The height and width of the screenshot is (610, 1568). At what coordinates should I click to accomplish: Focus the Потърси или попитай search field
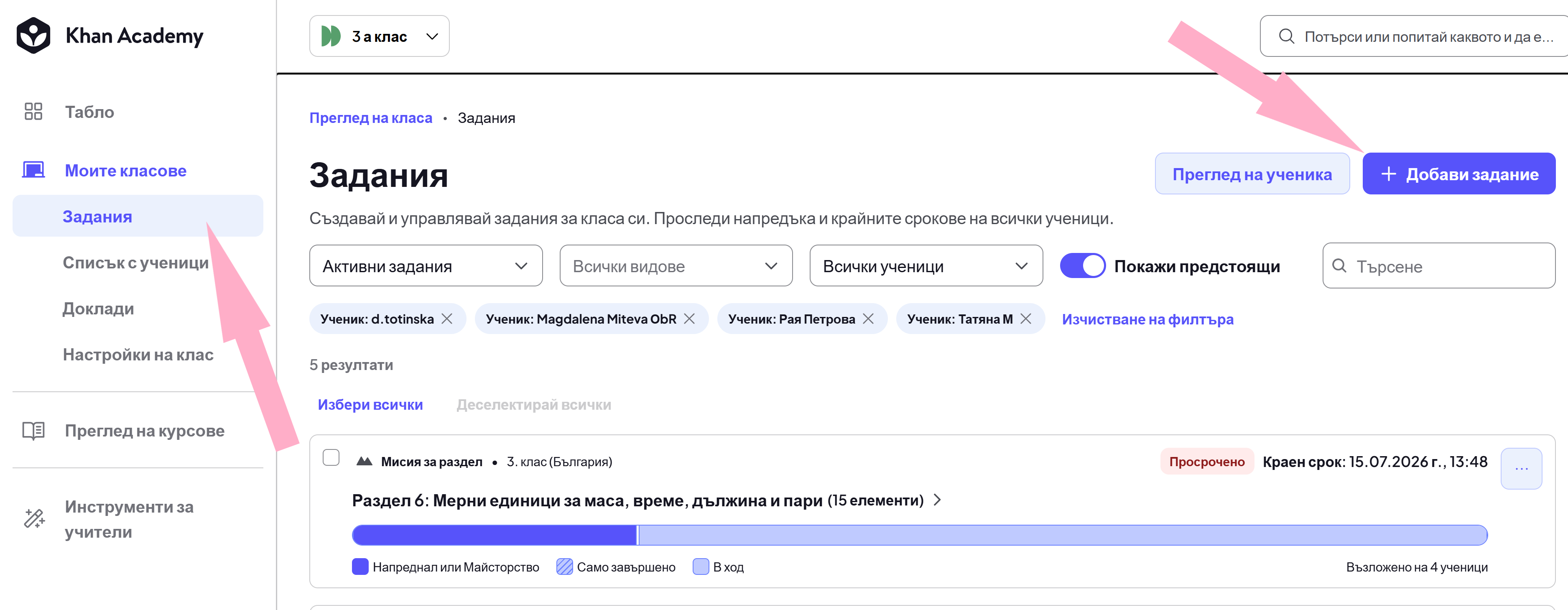1414,36
